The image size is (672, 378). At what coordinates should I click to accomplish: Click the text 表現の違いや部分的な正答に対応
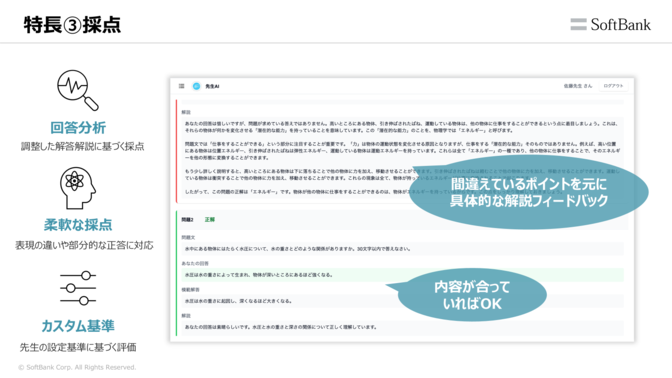84,246
